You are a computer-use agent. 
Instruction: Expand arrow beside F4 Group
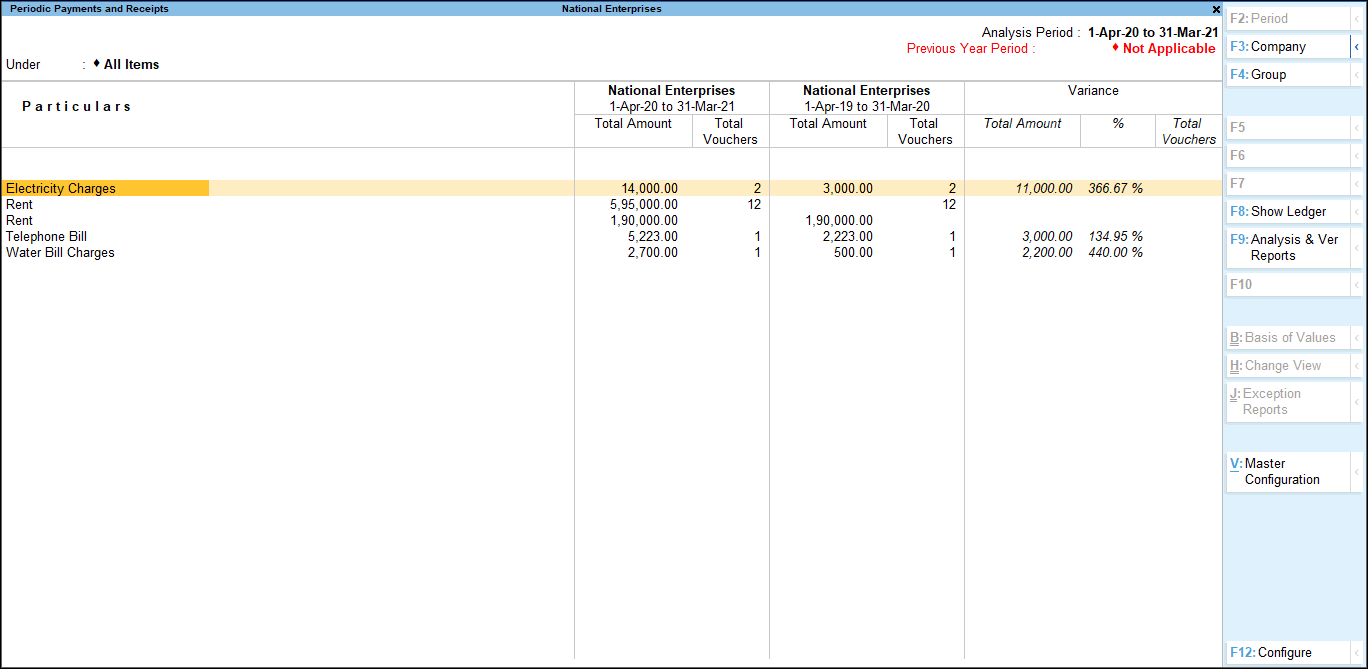pos(1357,75)
